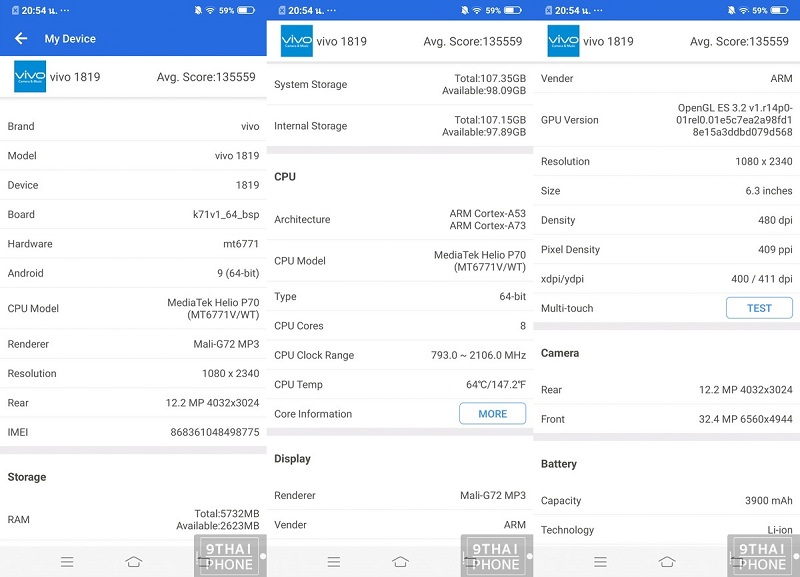Screen dimensions: 800x577
Task: Select the CPU Temp row
Action: click(x=400, y=385)
